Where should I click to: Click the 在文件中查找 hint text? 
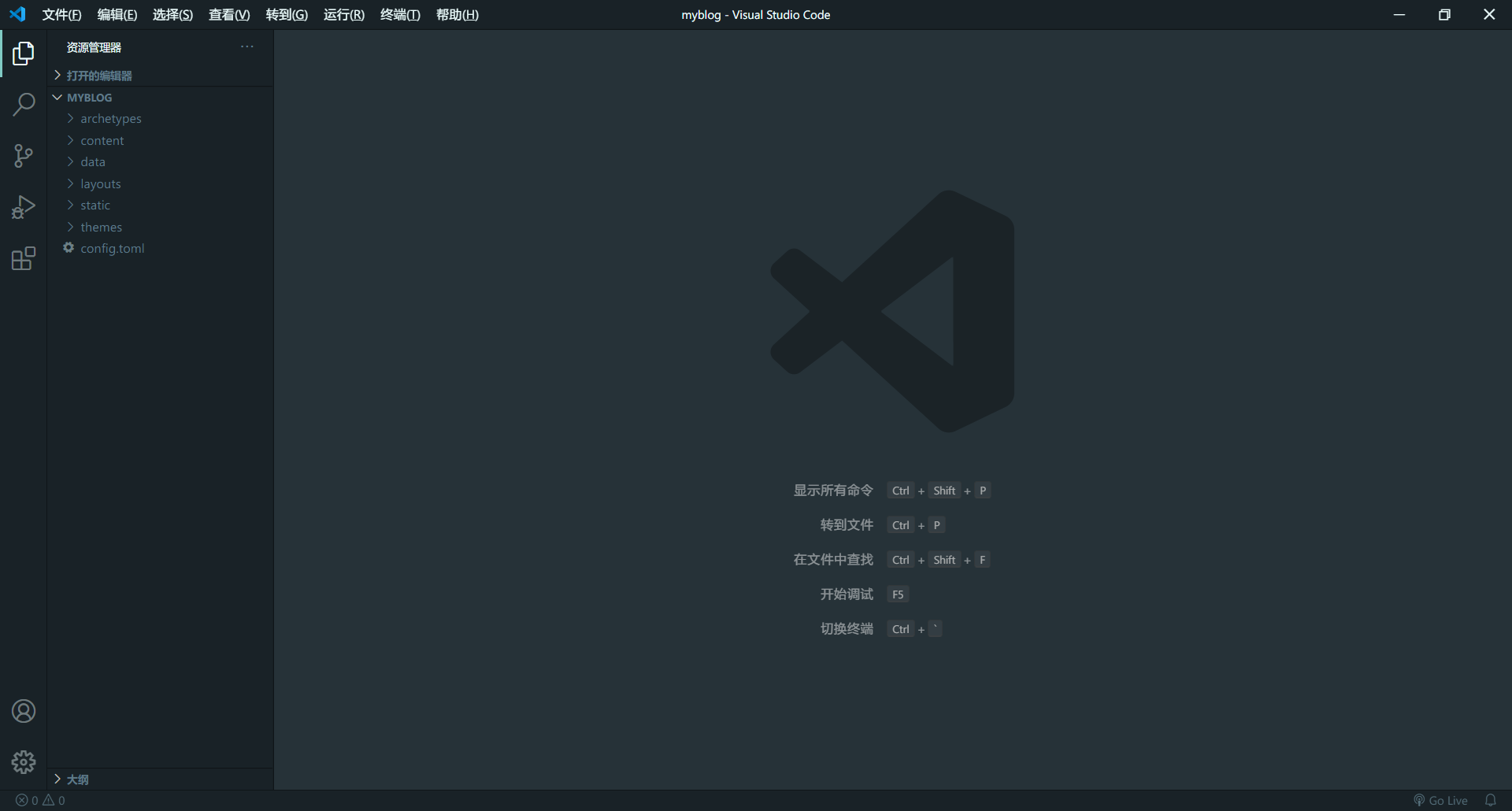click(x=833, y=560)
